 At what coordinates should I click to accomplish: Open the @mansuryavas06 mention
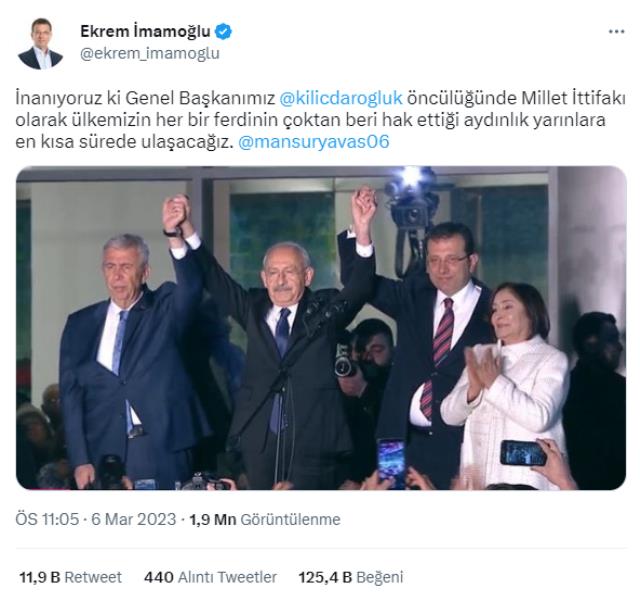pyautogui.click(x=313, y=142)
